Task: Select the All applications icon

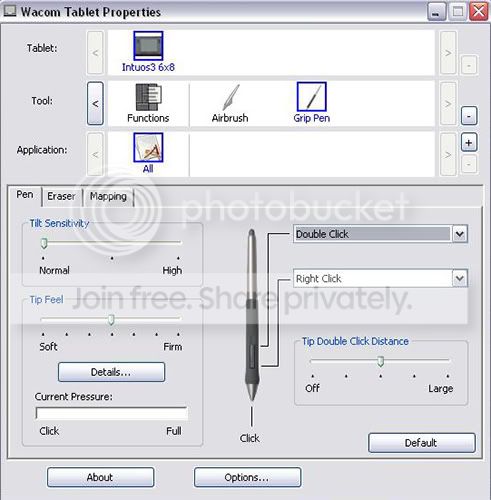Action: 148,148
